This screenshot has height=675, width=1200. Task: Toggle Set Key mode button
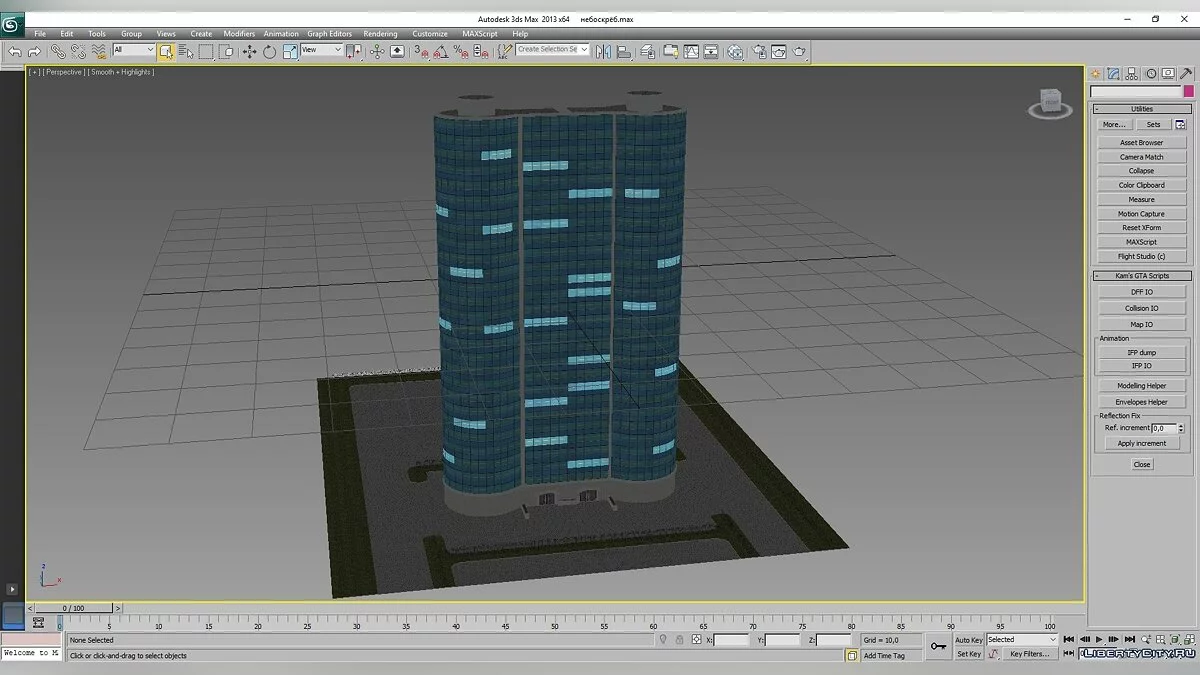(968, 654)
